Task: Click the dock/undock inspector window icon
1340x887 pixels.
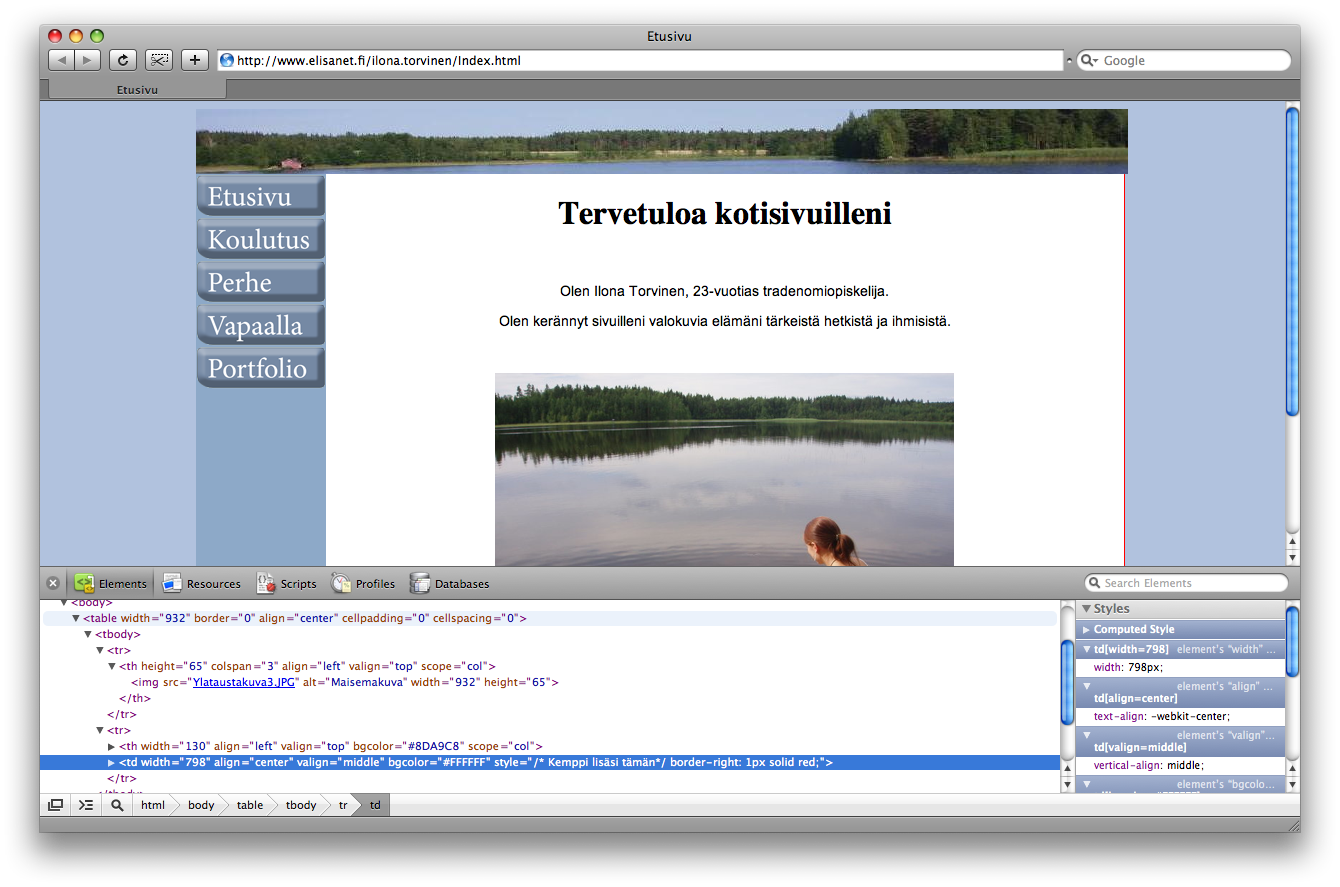Action: coord(55,805)
